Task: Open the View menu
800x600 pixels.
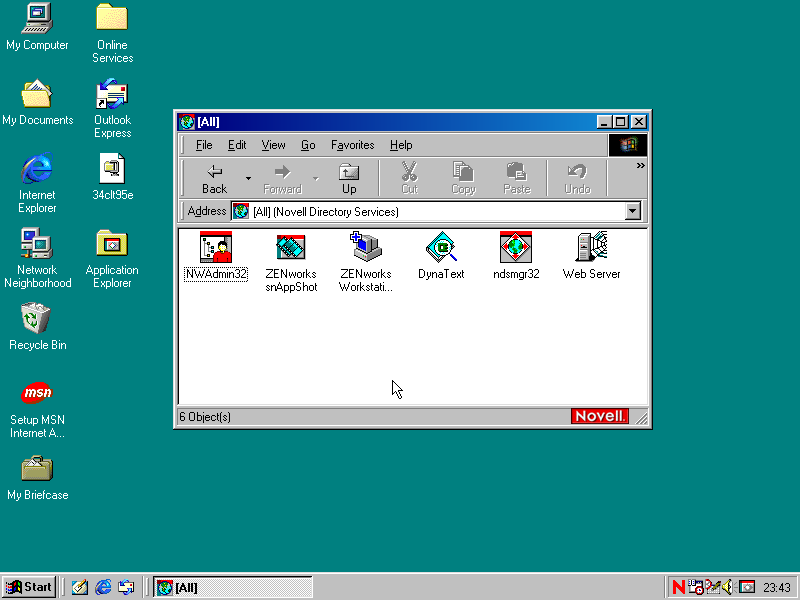Action: pos(273,145)
